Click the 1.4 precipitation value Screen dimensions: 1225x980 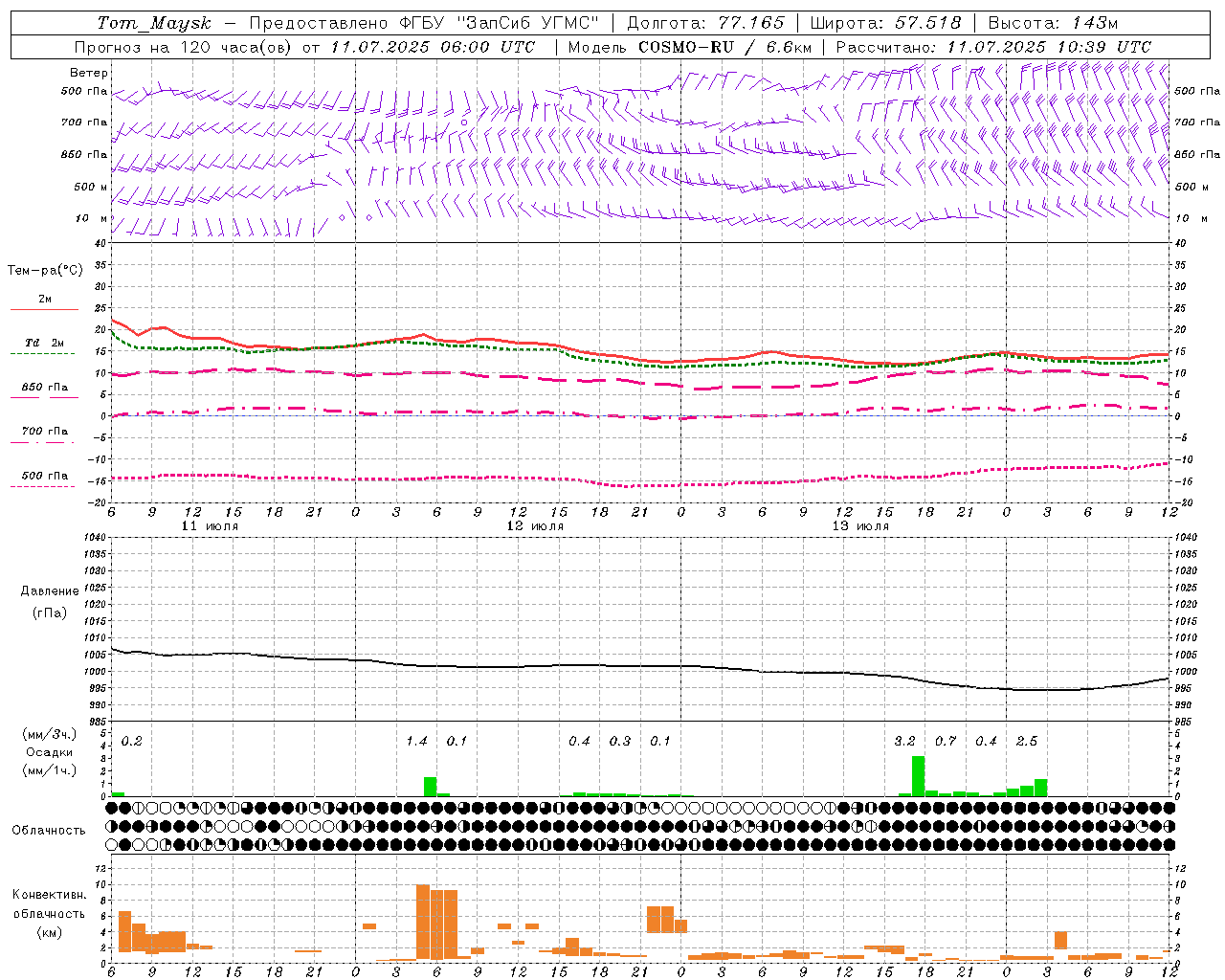(417, 741)
